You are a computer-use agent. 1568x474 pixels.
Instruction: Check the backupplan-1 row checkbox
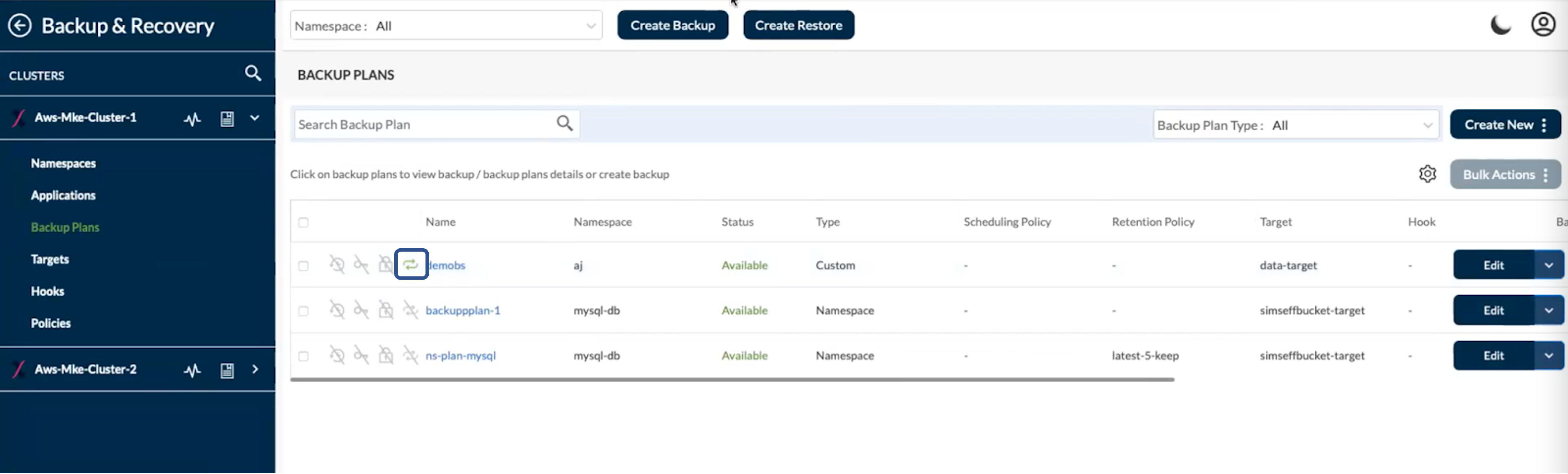pyautogui.click(x=303, y=311)
